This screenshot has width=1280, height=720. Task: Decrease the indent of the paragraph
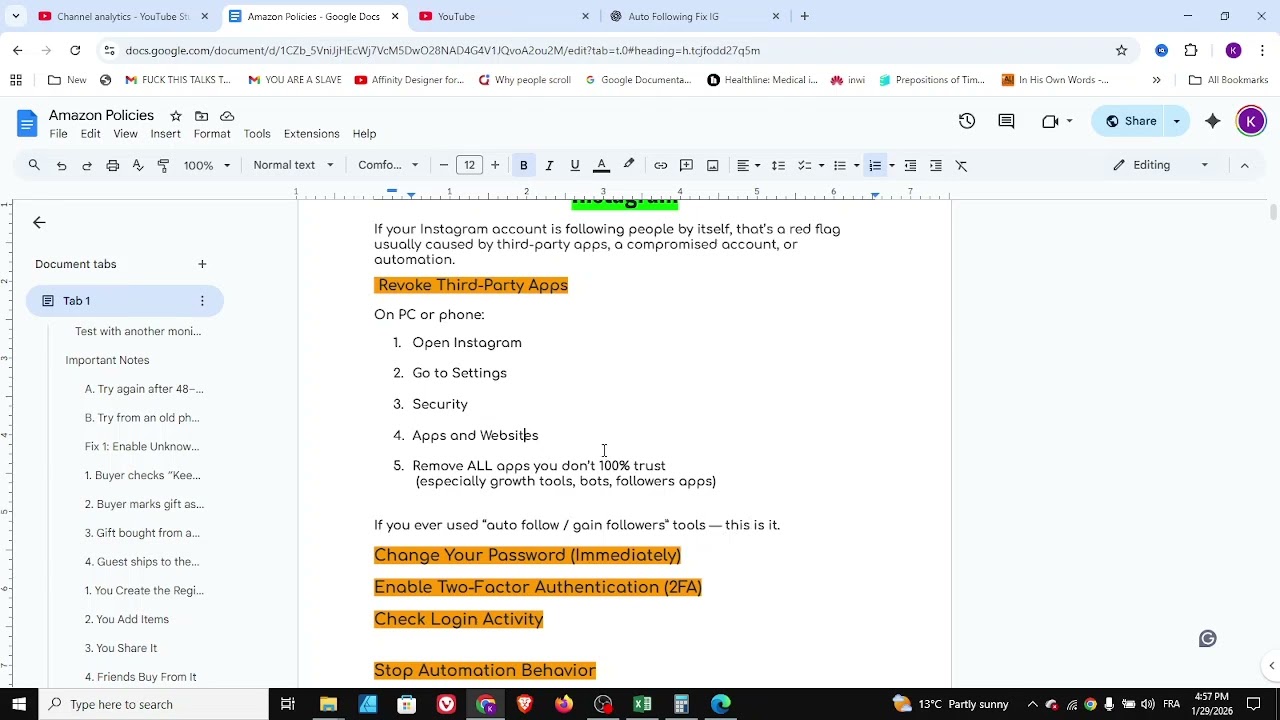(910, 165)
